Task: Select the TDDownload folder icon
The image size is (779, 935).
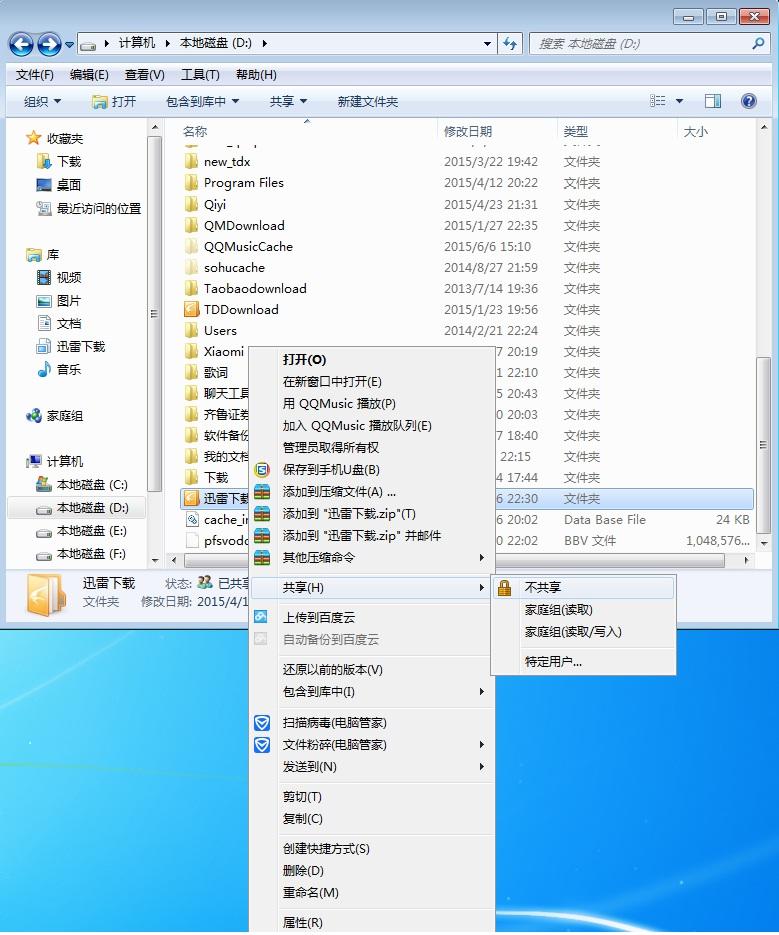Action: [x=191, y=309]
